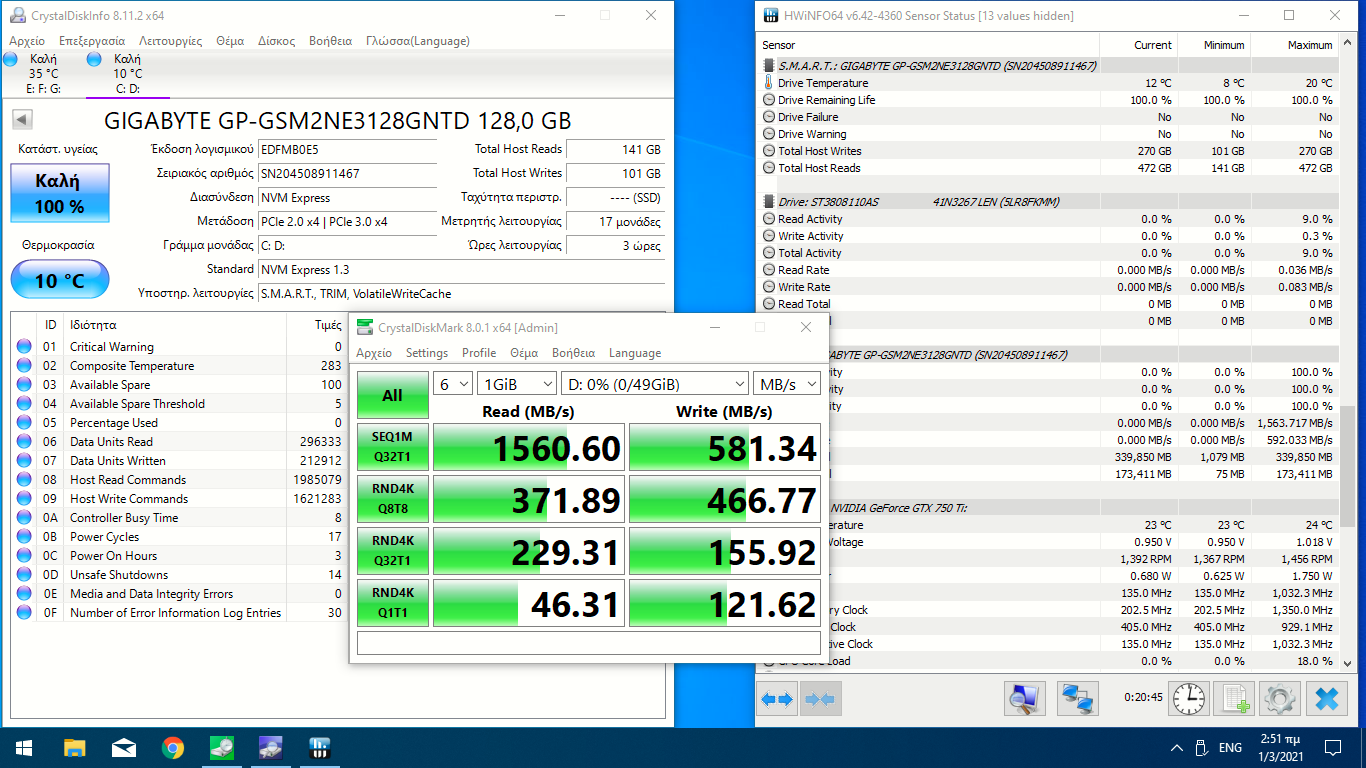Go to previous disk with left arrow

[21, 120]
